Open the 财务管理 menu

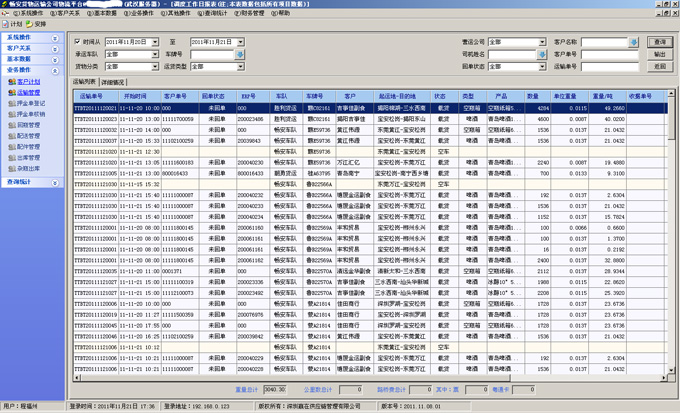(249, 13)
